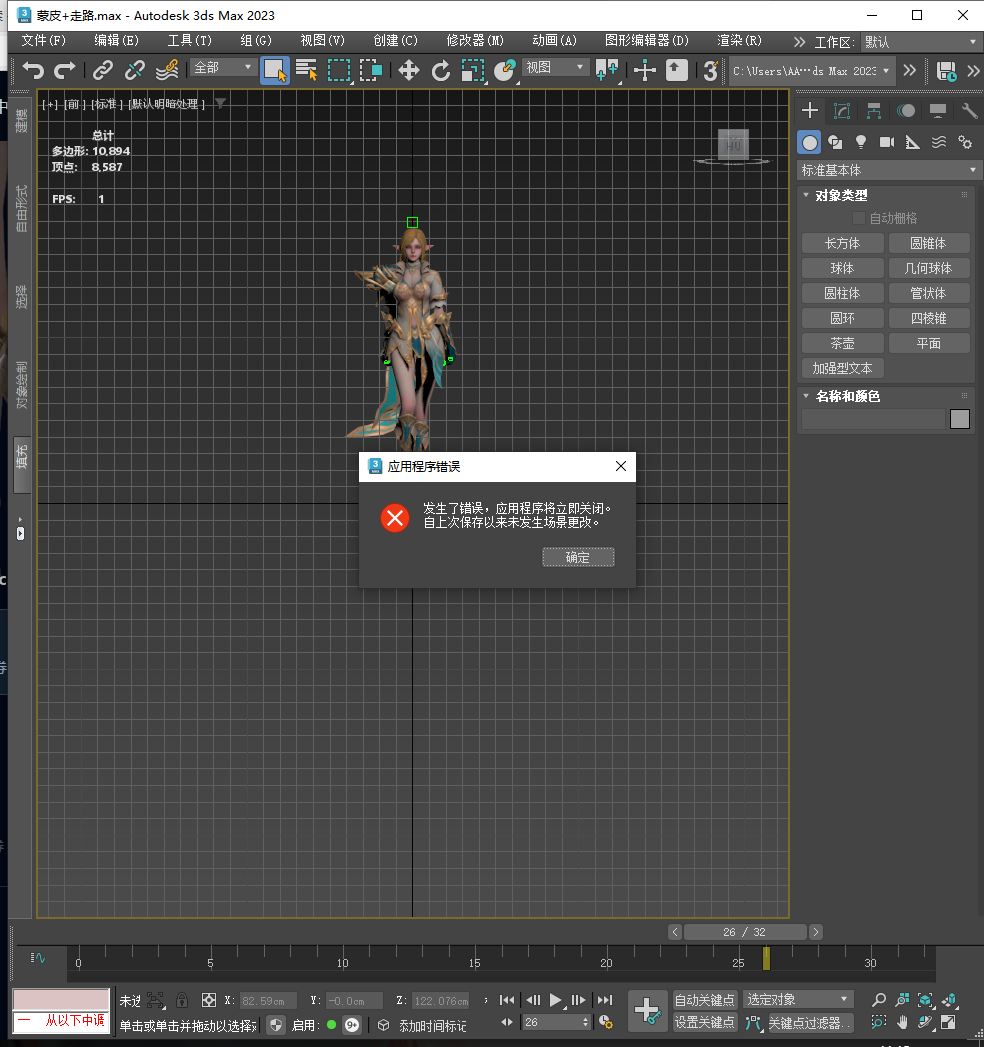Click the 茶壶 teapot button
The width and height of the screenshot is (984, 1047).
coord(842,343)
